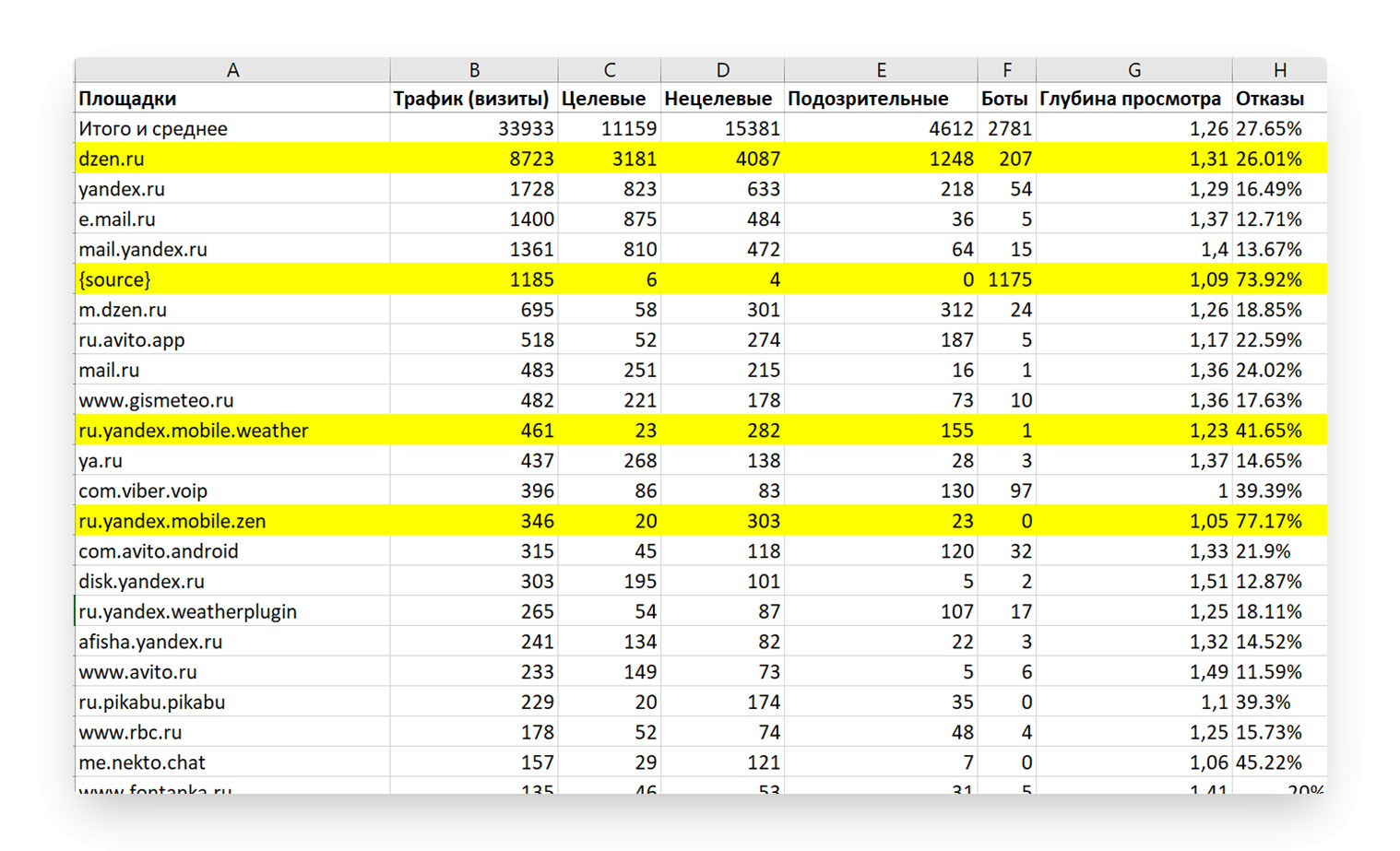Click the 'Нецелевые' header cell
Viewport: 1400px width, 851px height.
tap(723, 99)
